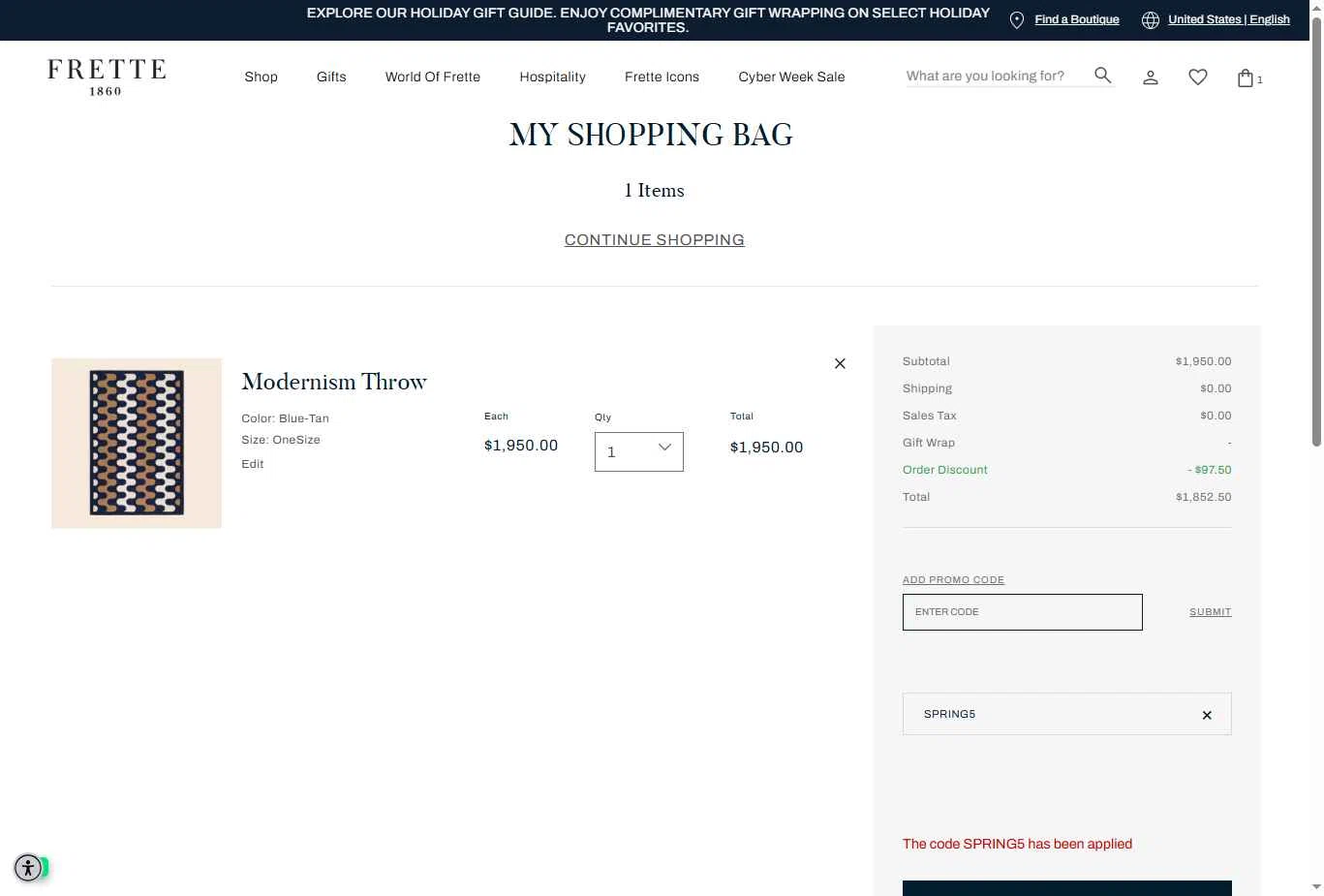Viewport: 1324px width, 896px height.
Task: Click Edit under Modernism Throw
Action: tap(253, 464)
